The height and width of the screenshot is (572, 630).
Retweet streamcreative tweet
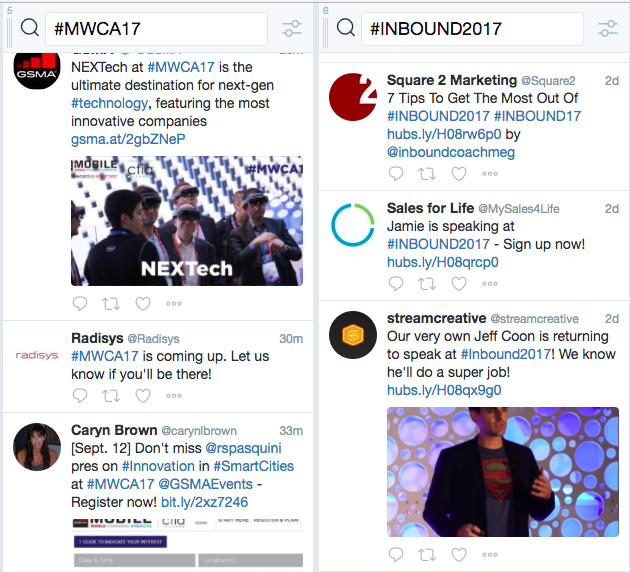pyautogui.click(x=427, y=554)
